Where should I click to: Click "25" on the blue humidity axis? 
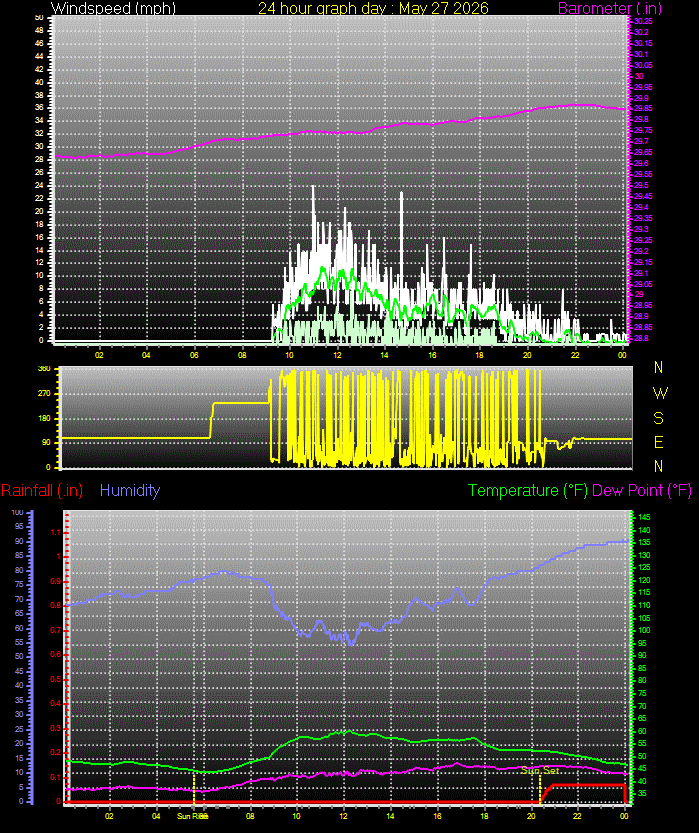(20, 729)
